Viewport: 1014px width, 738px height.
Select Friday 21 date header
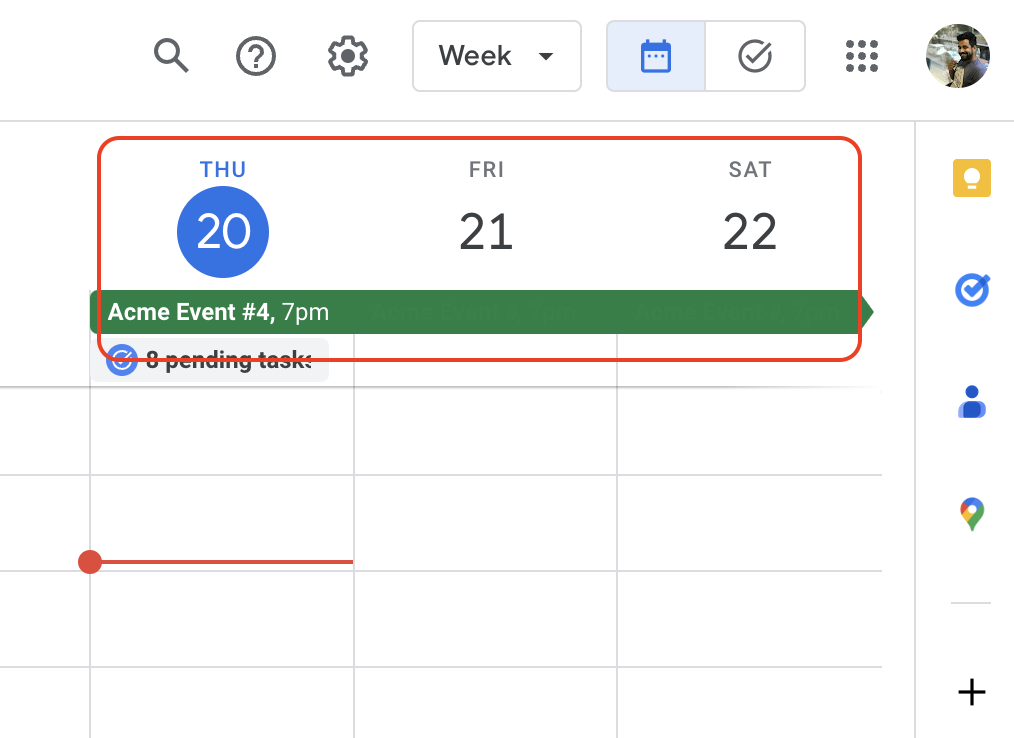(x=486, y=231)
